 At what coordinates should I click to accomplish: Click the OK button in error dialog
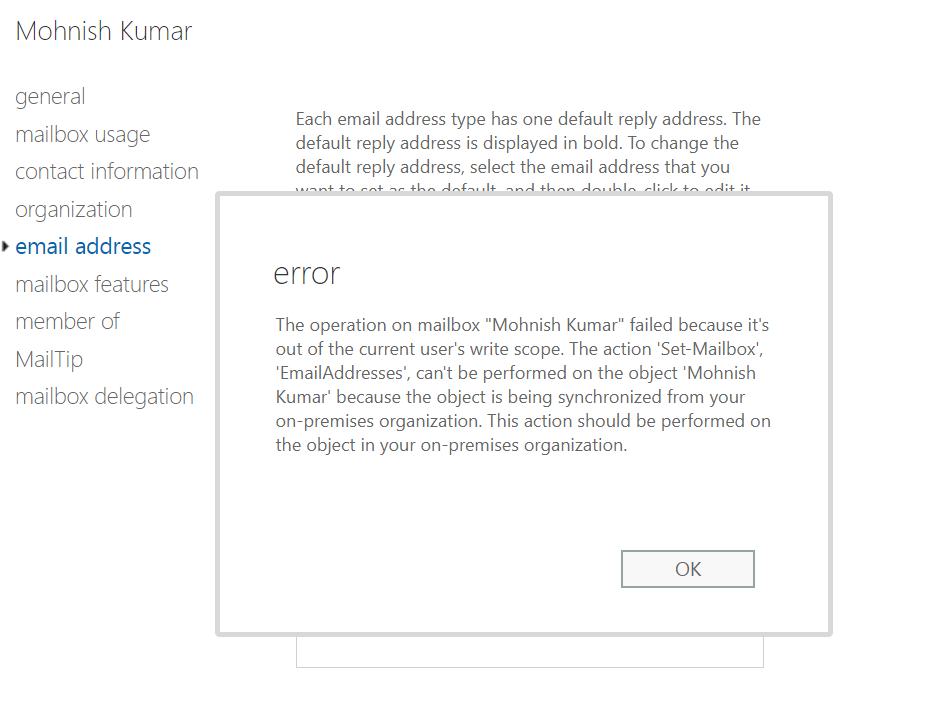[687, 569]
